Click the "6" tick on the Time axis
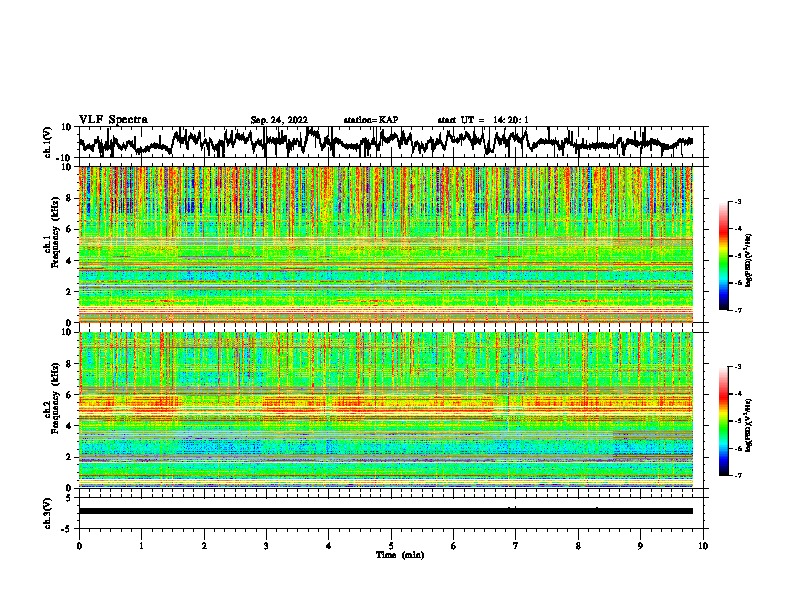This screenshot has height=612, width=792. pyautogui.click(x=454, y=546)
